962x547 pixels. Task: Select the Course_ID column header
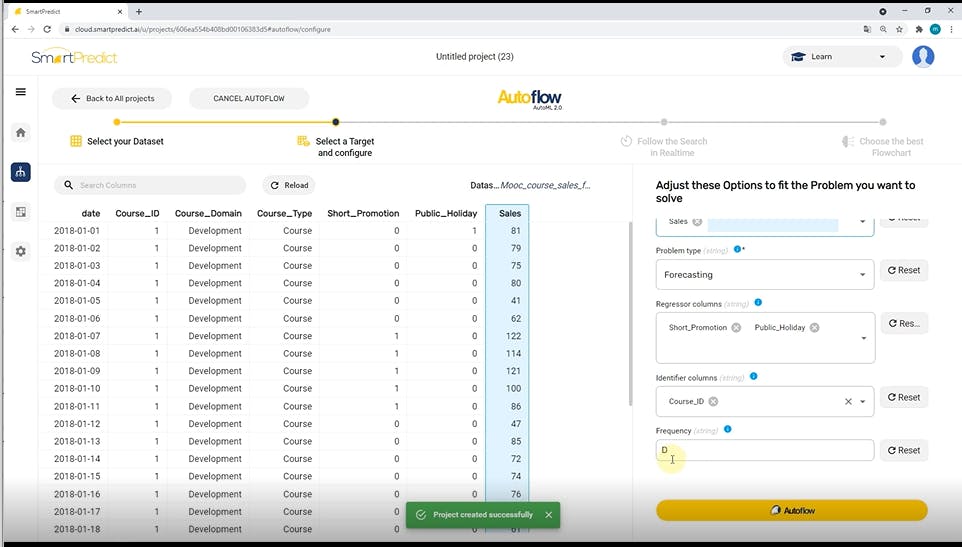point(137,213)
